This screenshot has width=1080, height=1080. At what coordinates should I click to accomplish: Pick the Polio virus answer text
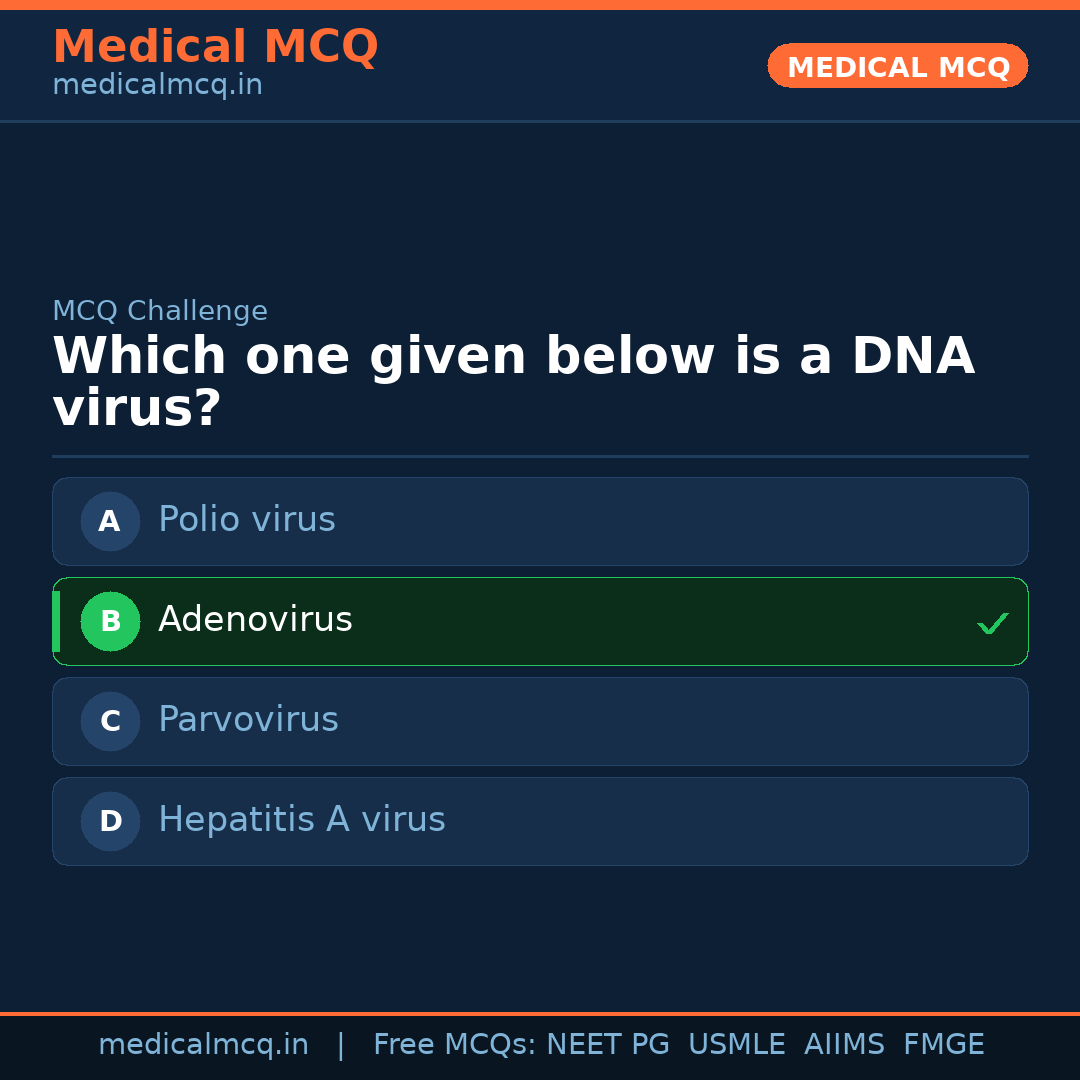pos(247,520)
